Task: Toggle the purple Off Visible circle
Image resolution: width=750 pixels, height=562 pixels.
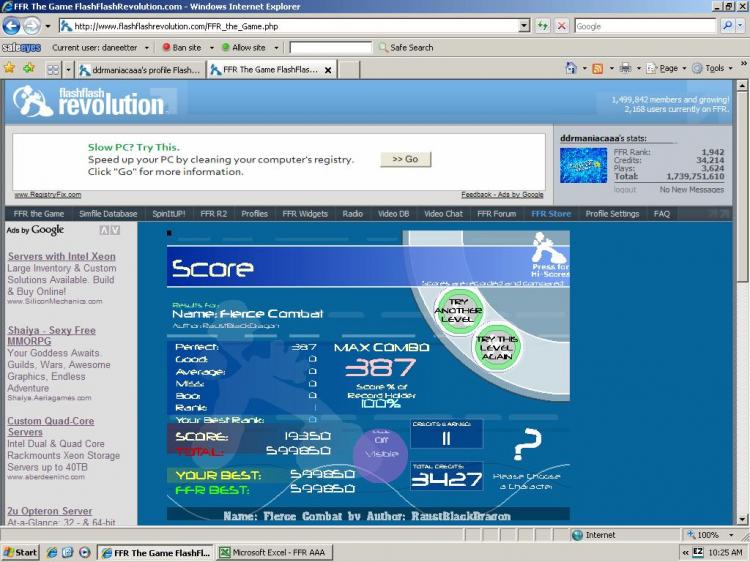Action: 381,454
